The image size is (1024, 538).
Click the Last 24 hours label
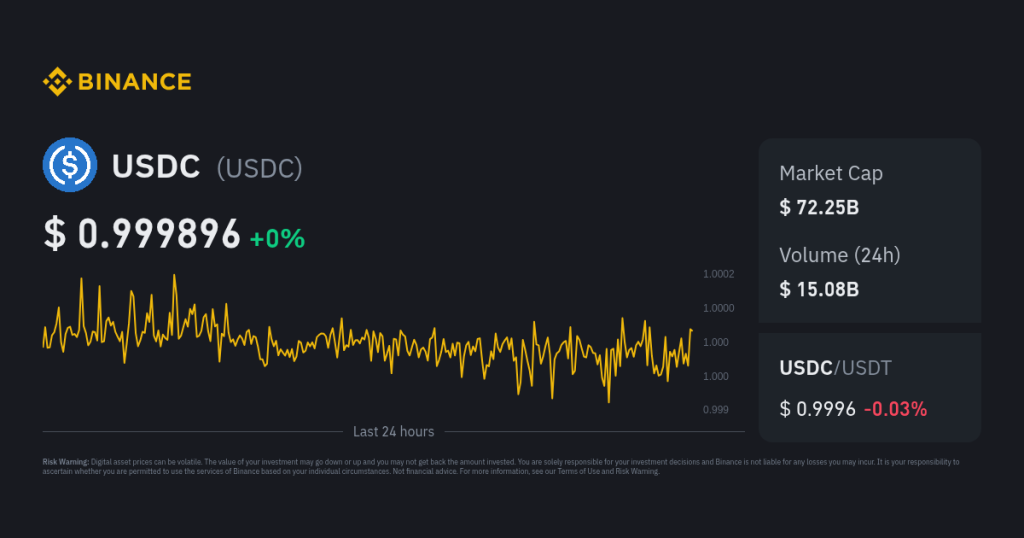click(393, 432)
